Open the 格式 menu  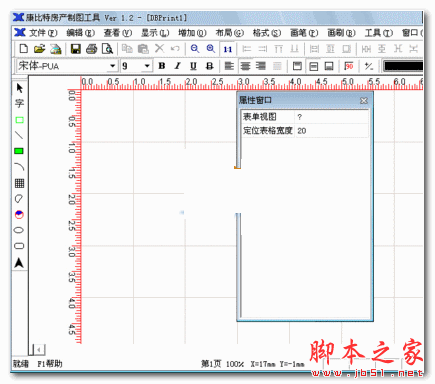tap(267, 33)
